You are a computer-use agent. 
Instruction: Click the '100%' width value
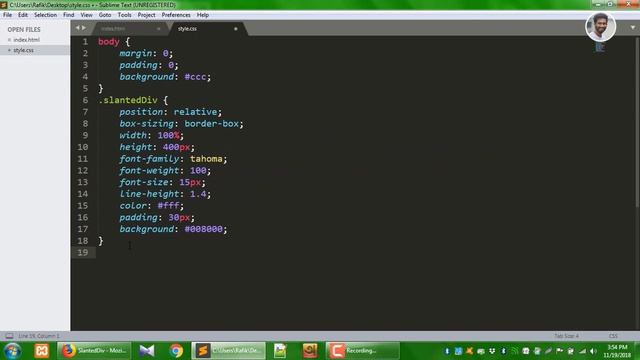(x=168, y=135)
